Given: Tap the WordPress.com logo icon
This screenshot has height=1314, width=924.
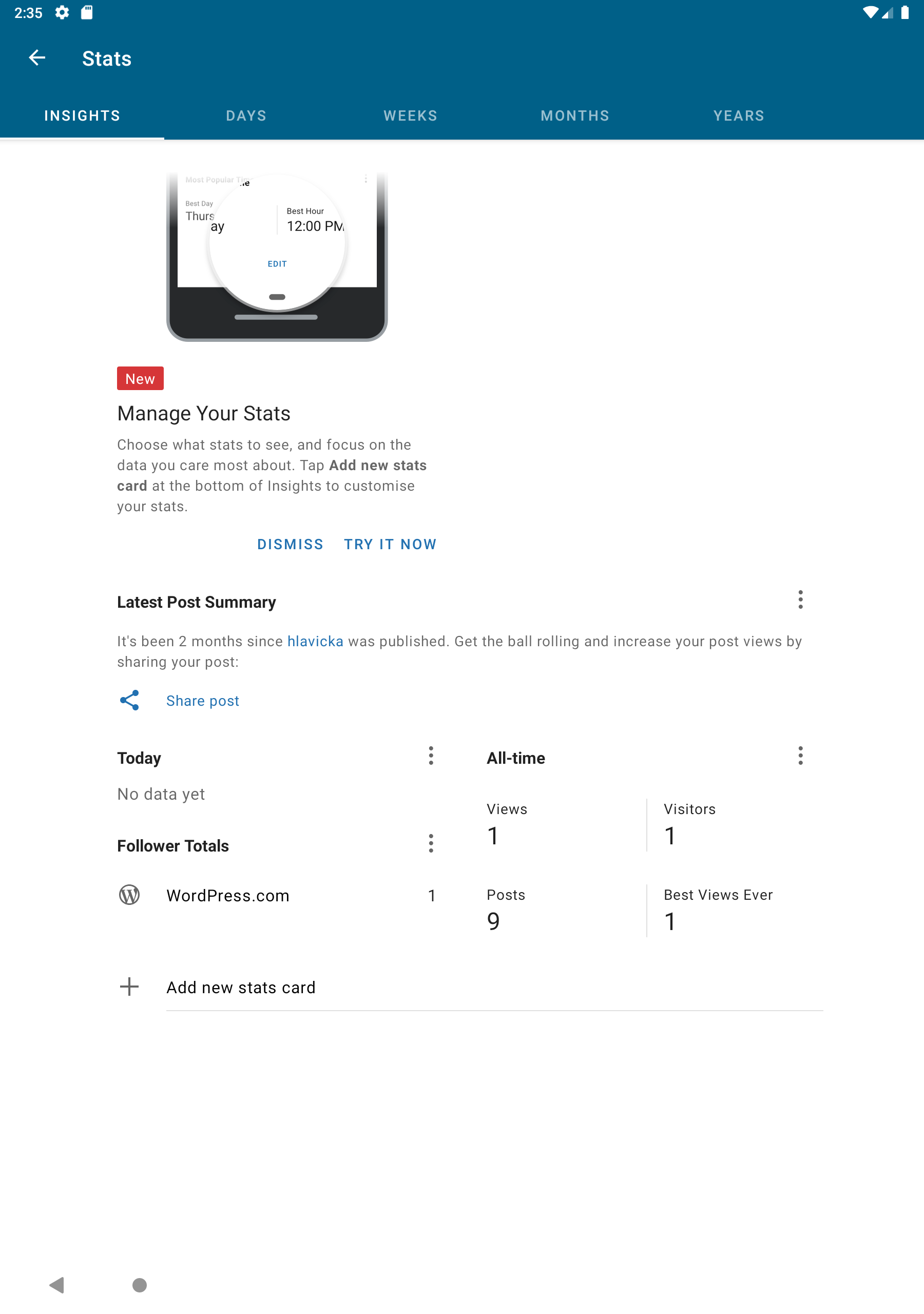Looking at the screenshot, I should (x=129, y=895).
